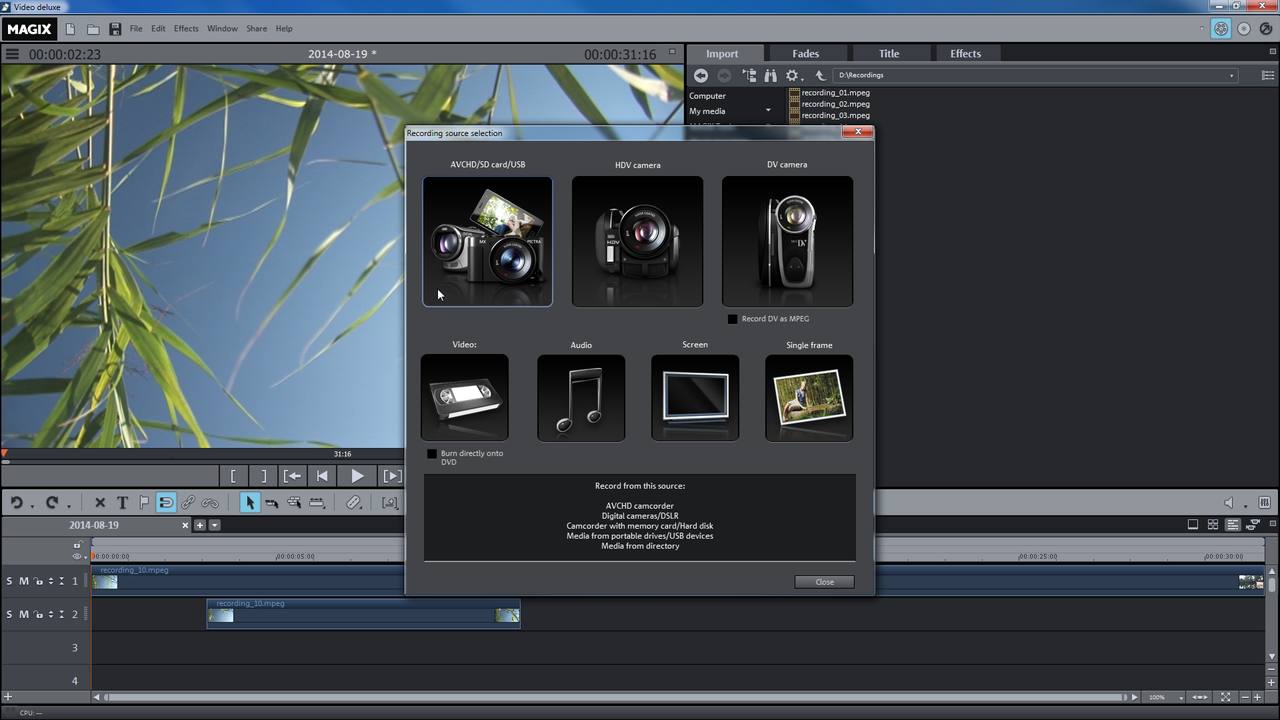Open the Import panel settings gear
Viewport: 1280px width, 720px height.
click(792, 75)
